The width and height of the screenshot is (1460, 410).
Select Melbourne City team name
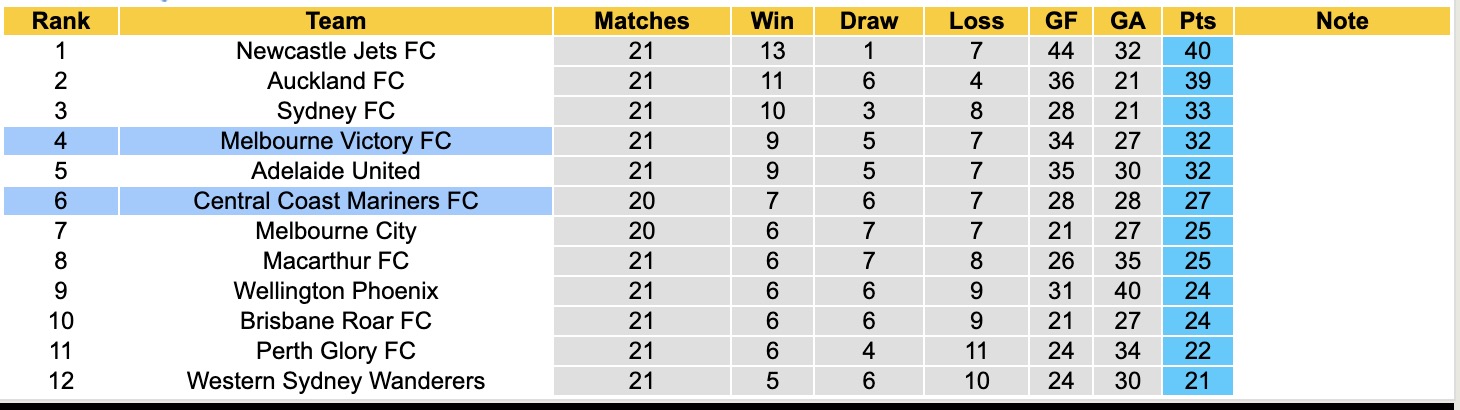click(x=336, y=231)
